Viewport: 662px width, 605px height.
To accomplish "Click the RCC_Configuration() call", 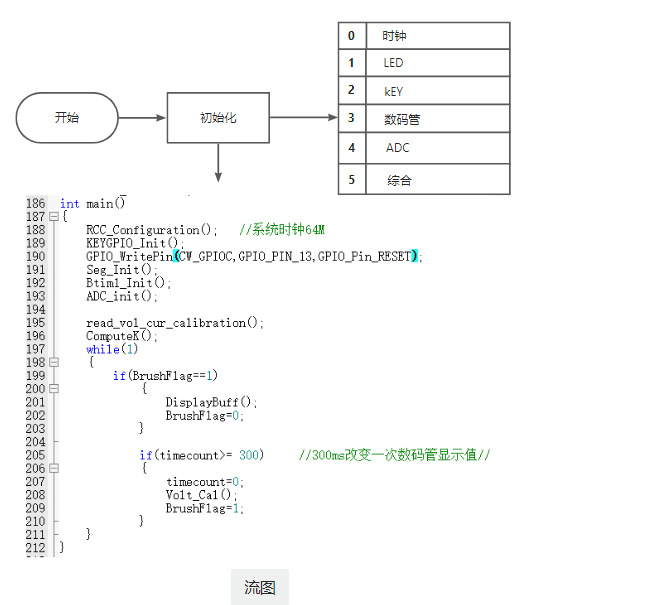I will coord(152,230).
